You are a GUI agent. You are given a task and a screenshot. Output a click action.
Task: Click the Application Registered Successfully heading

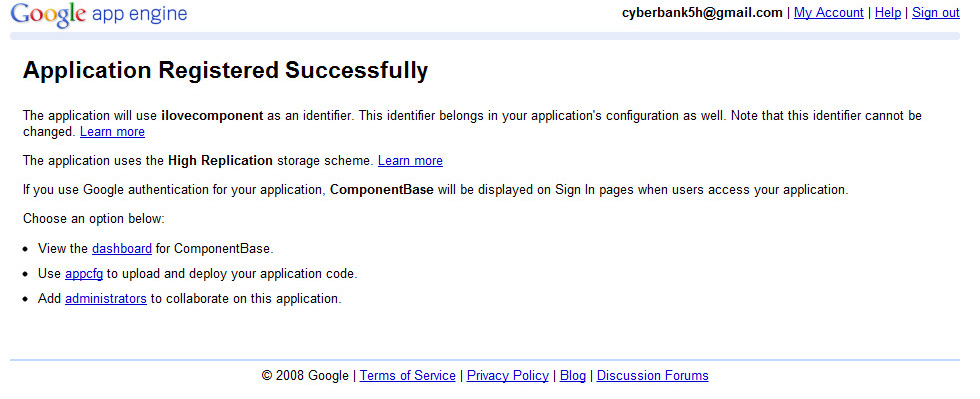click(x=226, y=70)
